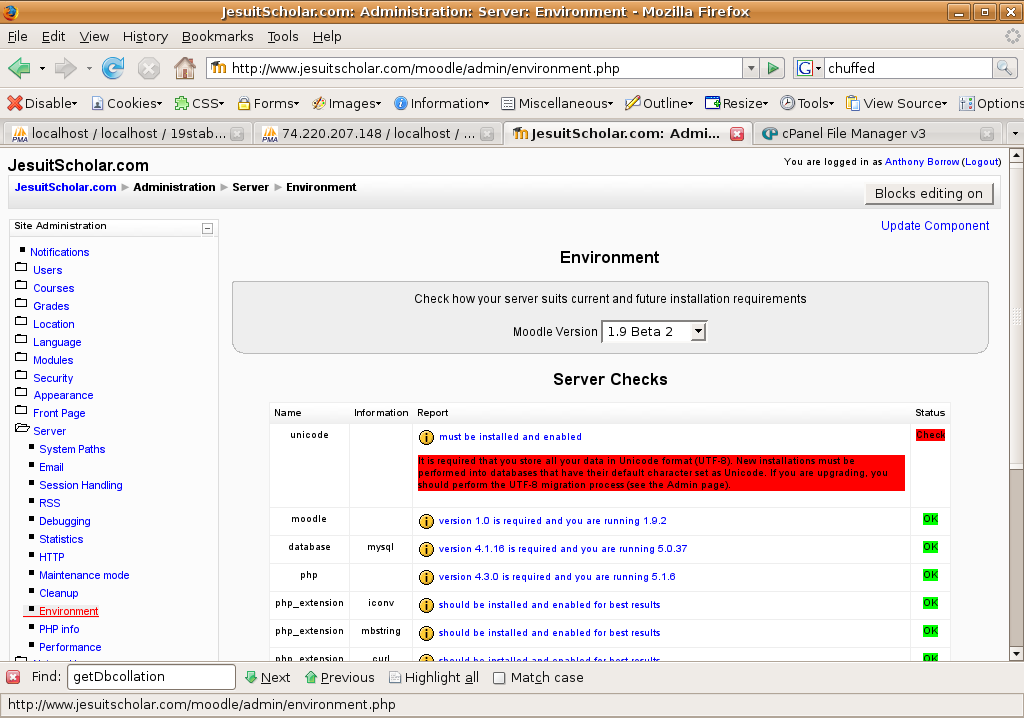Image resolution: width=1024 pixels, height=718 pixels.
Task: Click info icon in iconv extension row
Action: point(426,606)
